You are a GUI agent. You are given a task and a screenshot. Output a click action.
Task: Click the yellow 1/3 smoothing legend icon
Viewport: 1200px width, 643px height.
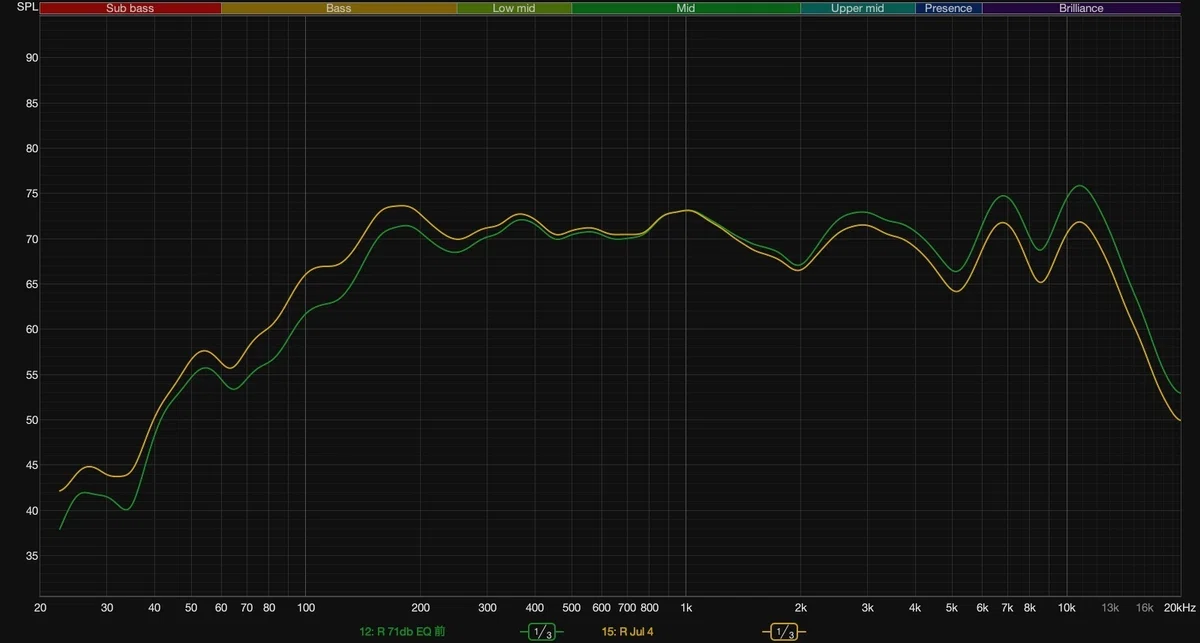point(784,632)
